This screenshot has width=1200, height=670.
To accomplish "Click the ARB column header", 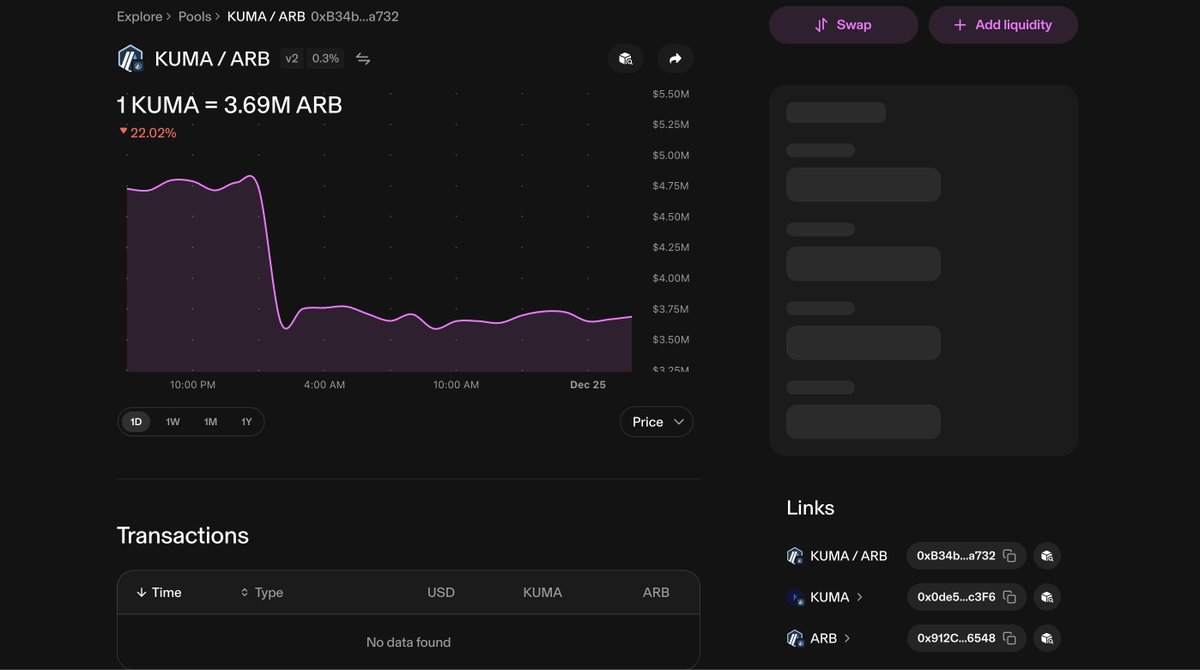I will click(656, 593).
